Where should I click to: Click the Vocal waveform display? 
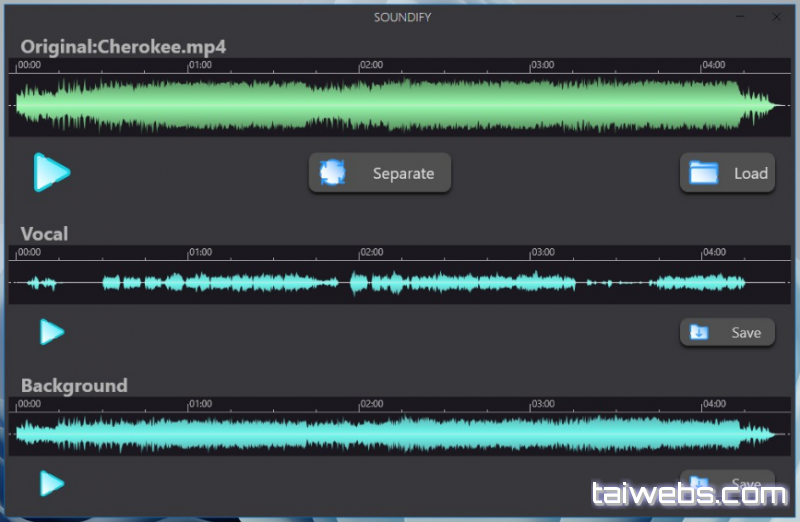pos(399,282)
